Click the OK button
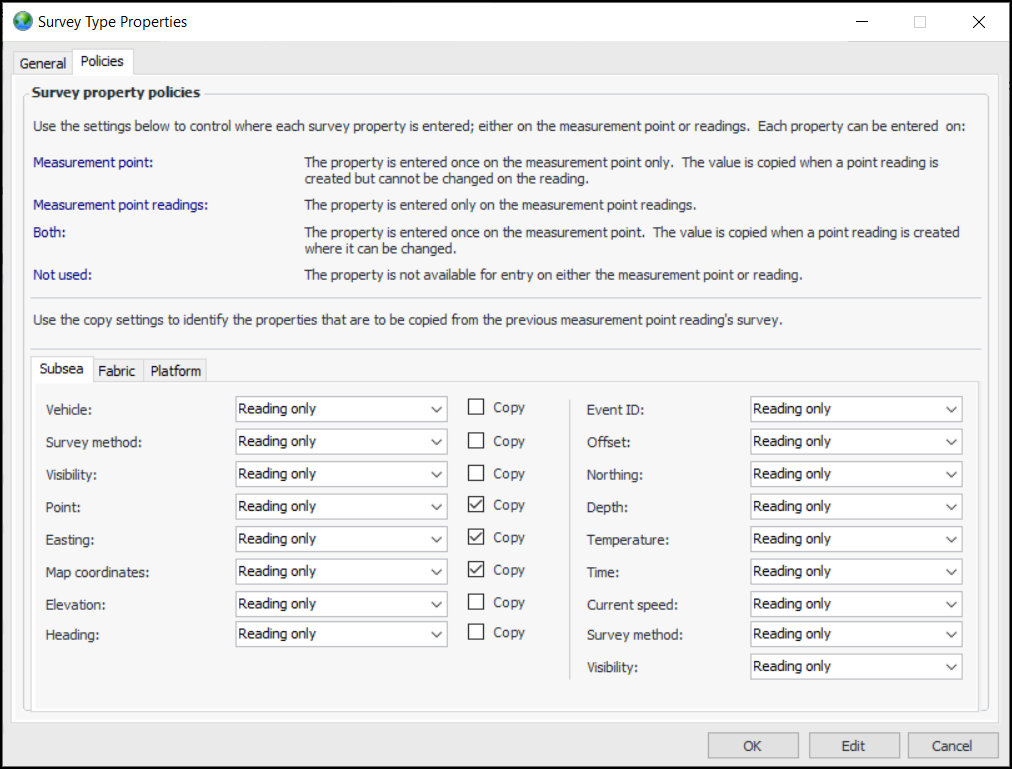The image size is (1012, 769). point(752,746)
